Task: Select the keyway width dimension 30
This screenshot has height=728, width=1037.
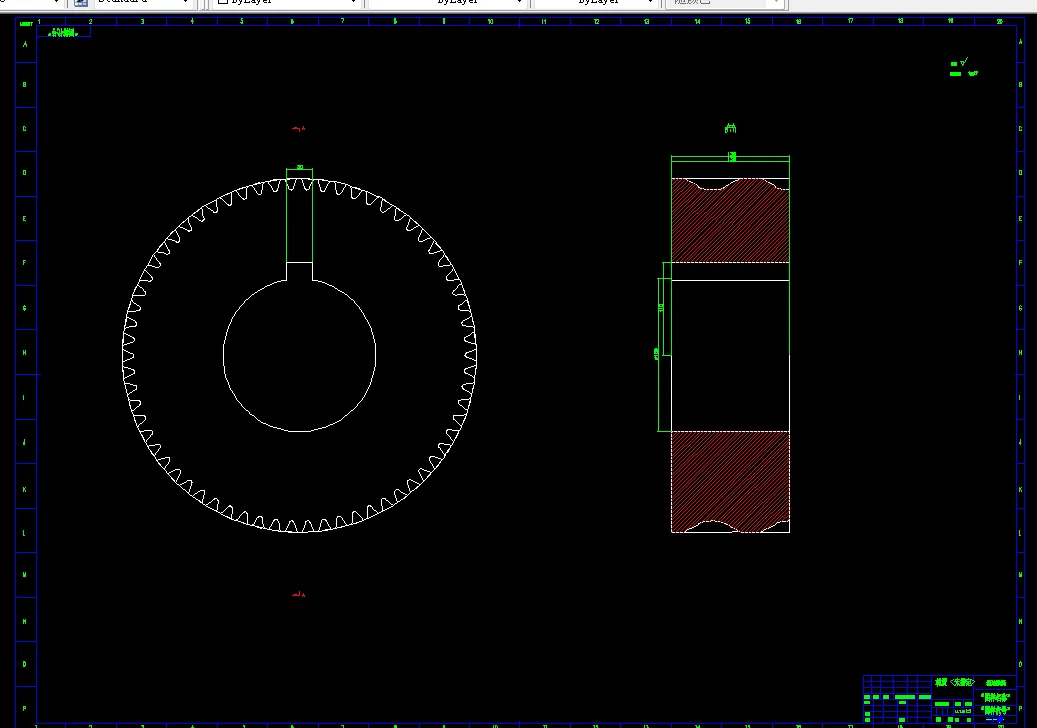Action: tap(300, 167)
